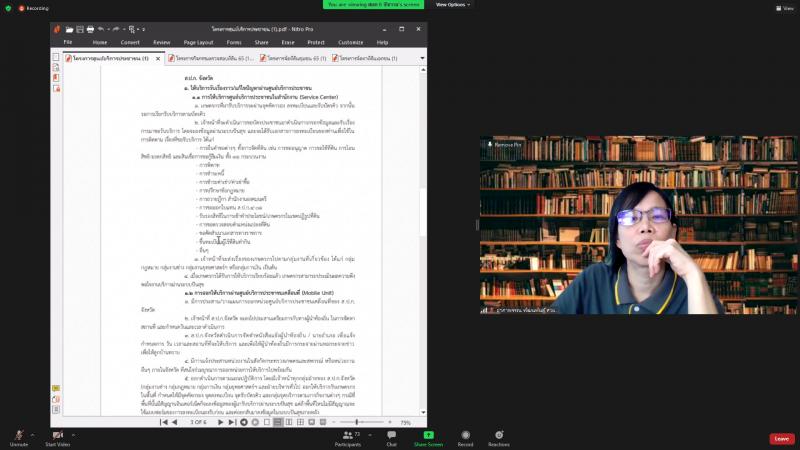Open Zoom View Options dropdown
The height and width of the screenshot is (450, 800).
(x=453, y=5)
